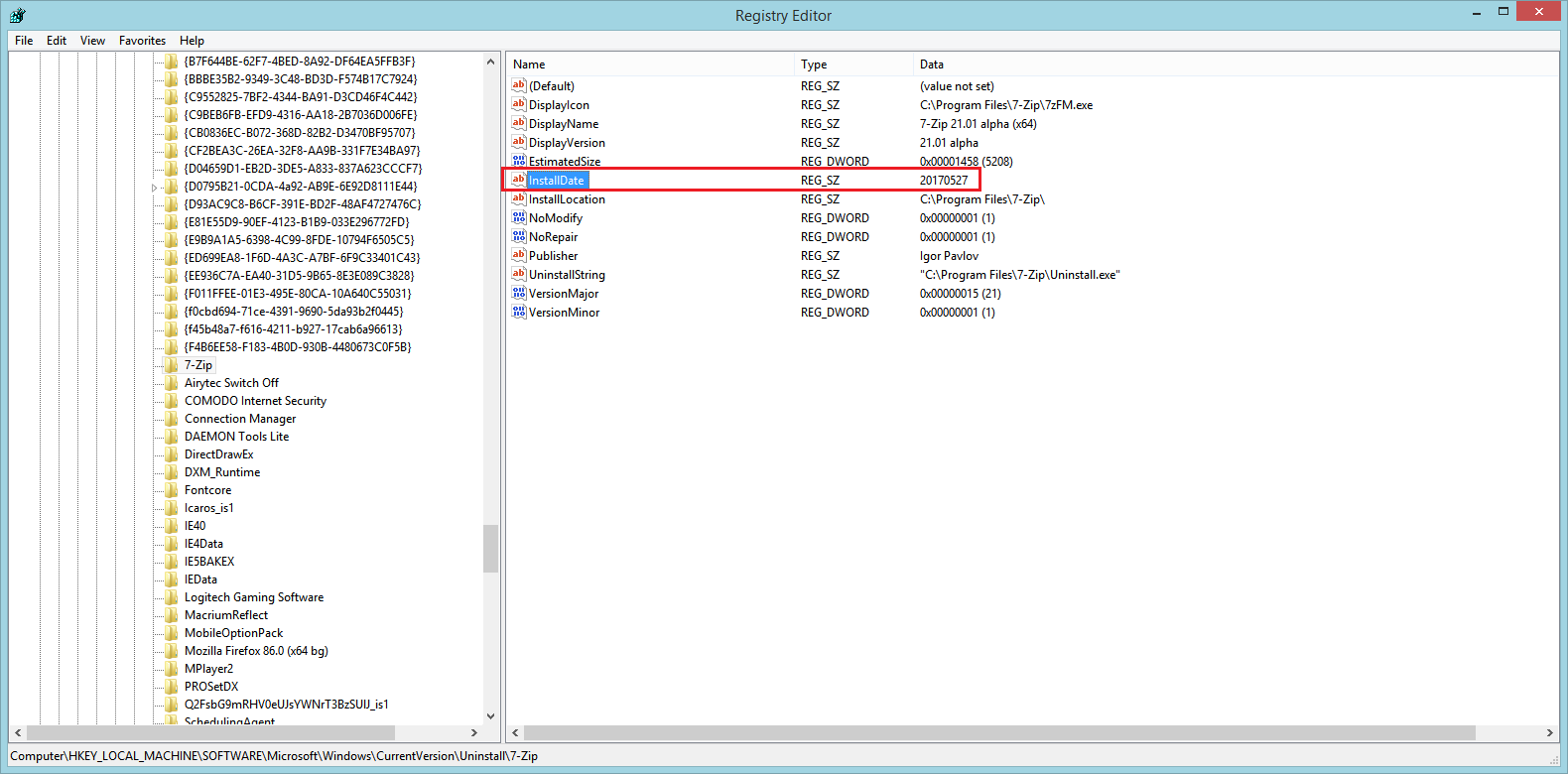Screen dimensions: 1568x774
Task: Open the Favorites menu
Action: [142, 41]
